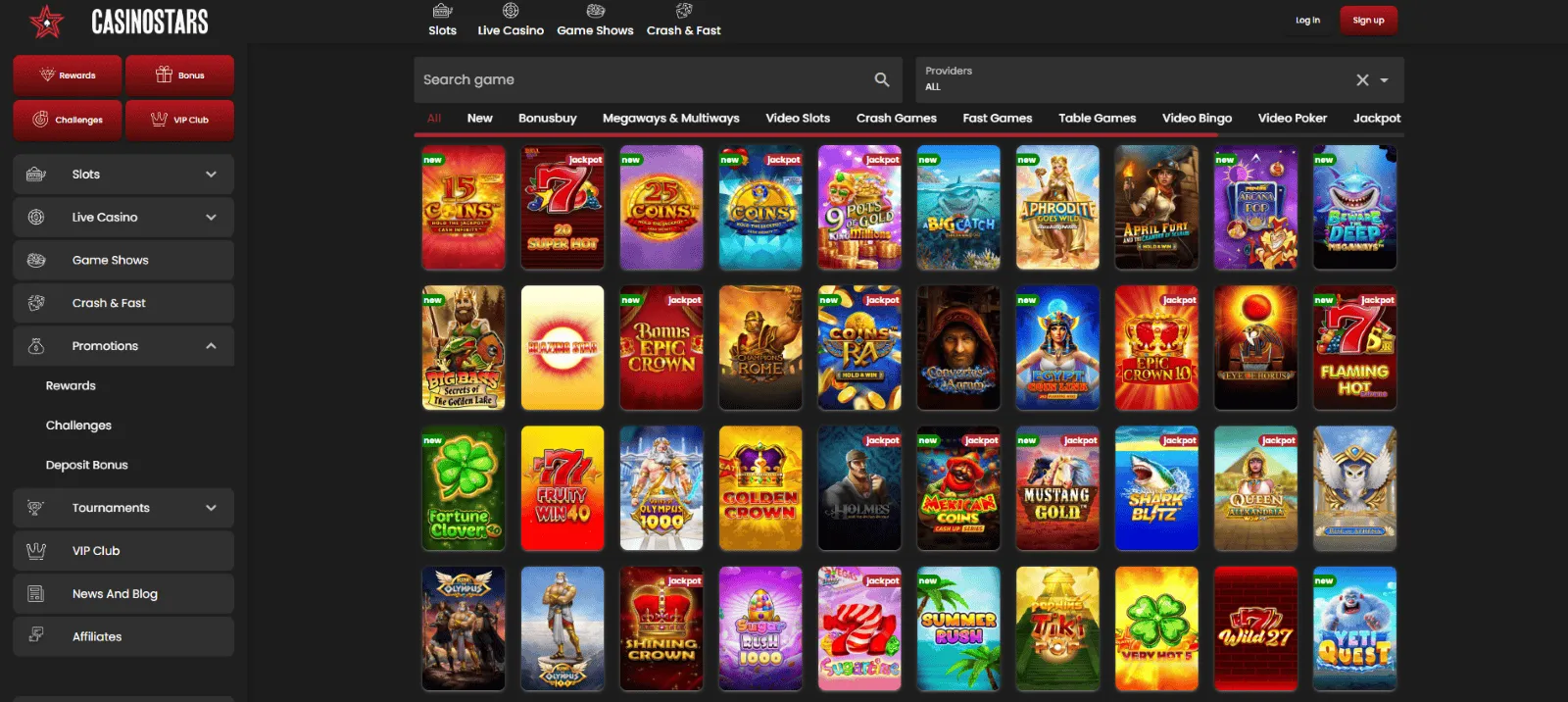
Task: Open Game Shows from top navigation icon
Action: pos(595,12)
